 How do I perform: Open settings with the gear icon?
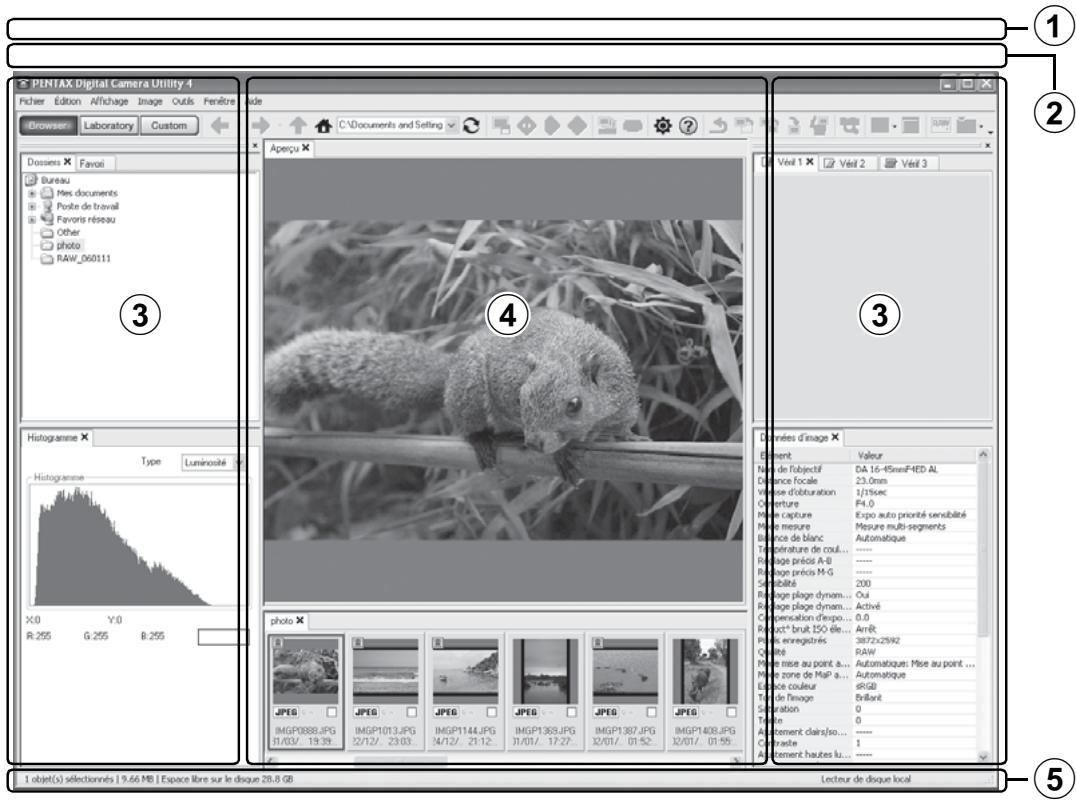tap(662, 126)
